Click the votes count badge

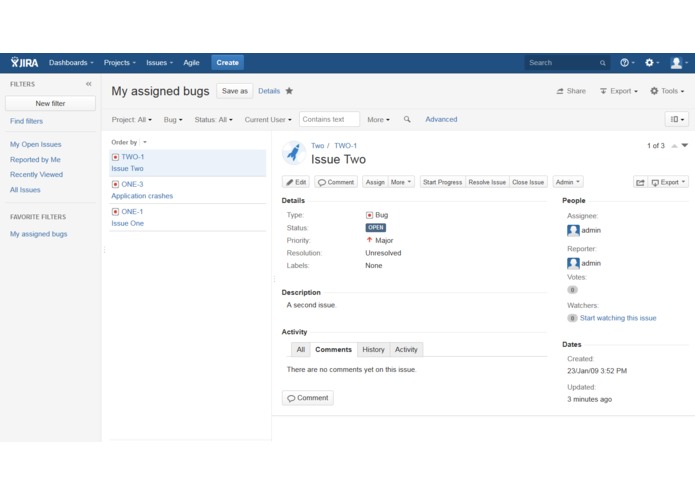572,290
